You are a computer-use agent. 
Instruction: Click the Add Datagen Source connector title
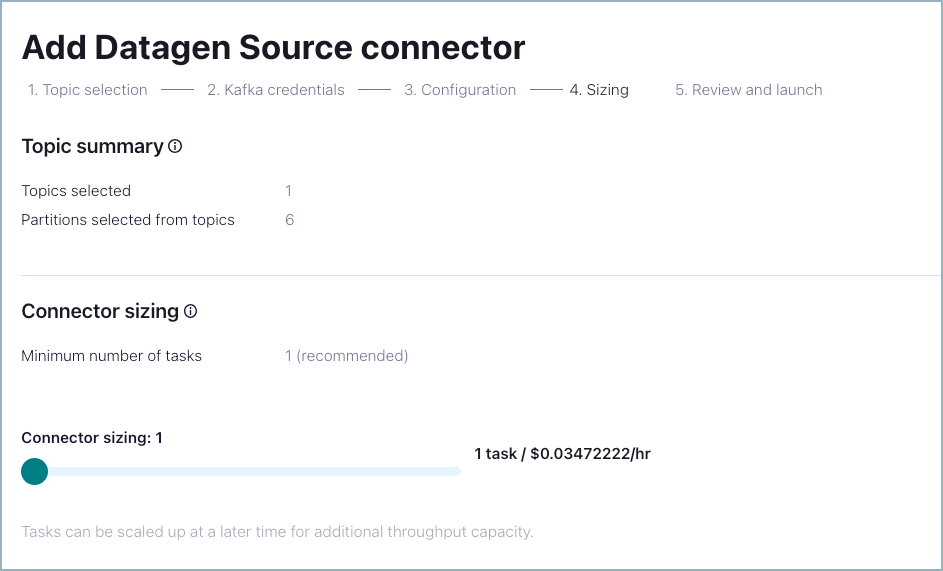[273, 47]
